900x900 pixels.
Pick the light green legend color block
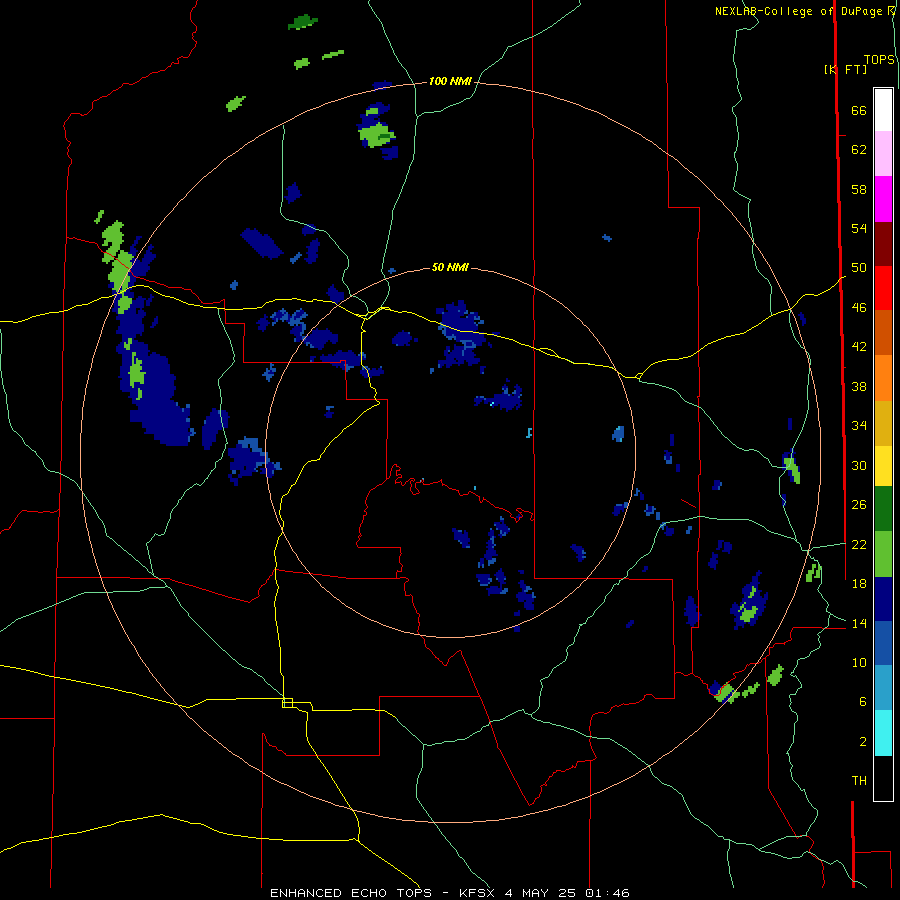tap(883, 554)
